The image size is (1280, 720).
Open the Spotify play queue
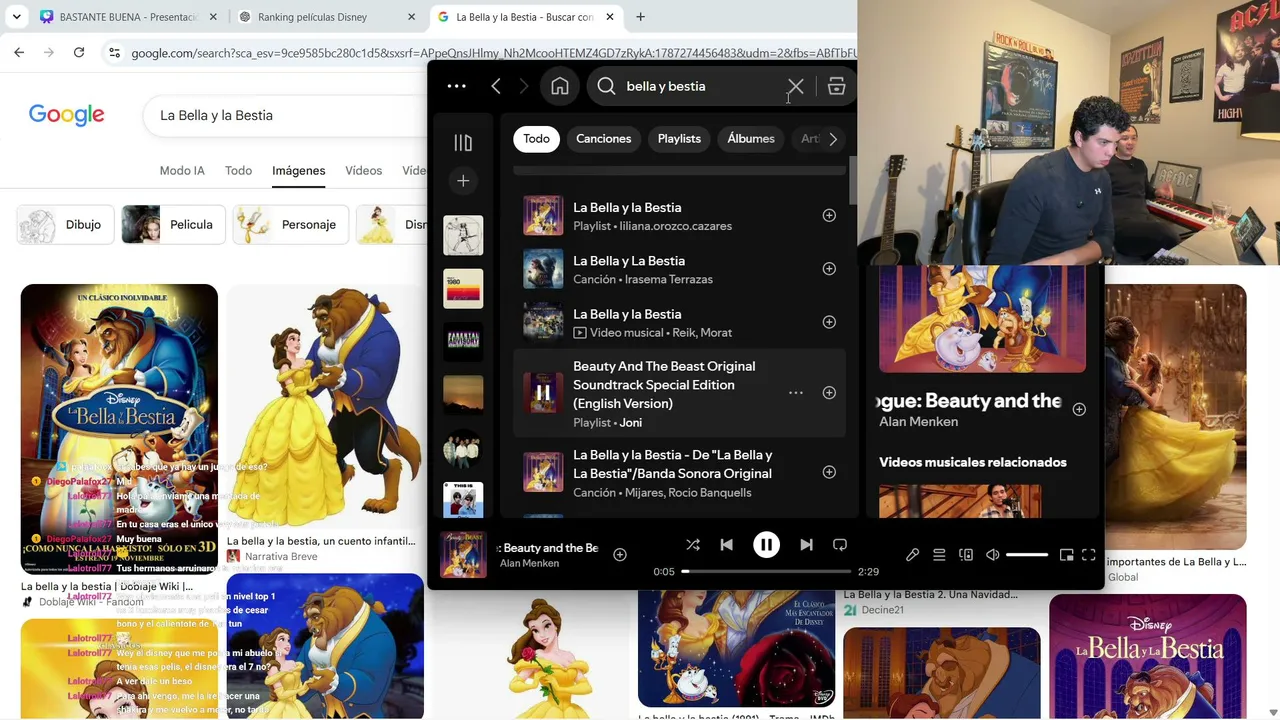tap(939, 555)
